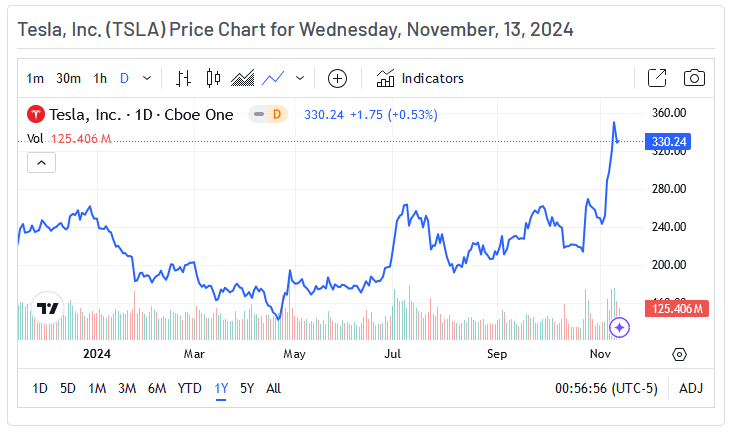Open chart in fullscreen popup

coord(657,78)
